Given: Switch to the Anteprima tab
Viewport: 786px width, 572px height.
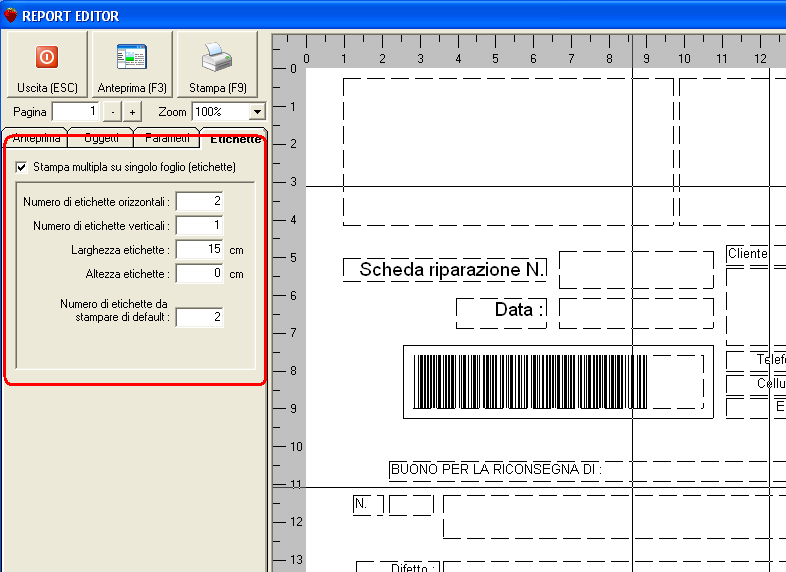Looking at the screenshot, I should 36,139.
